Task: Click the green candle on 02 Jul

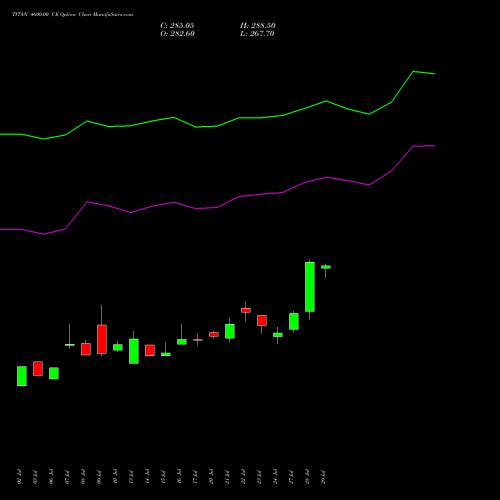Action: point(22,376)
